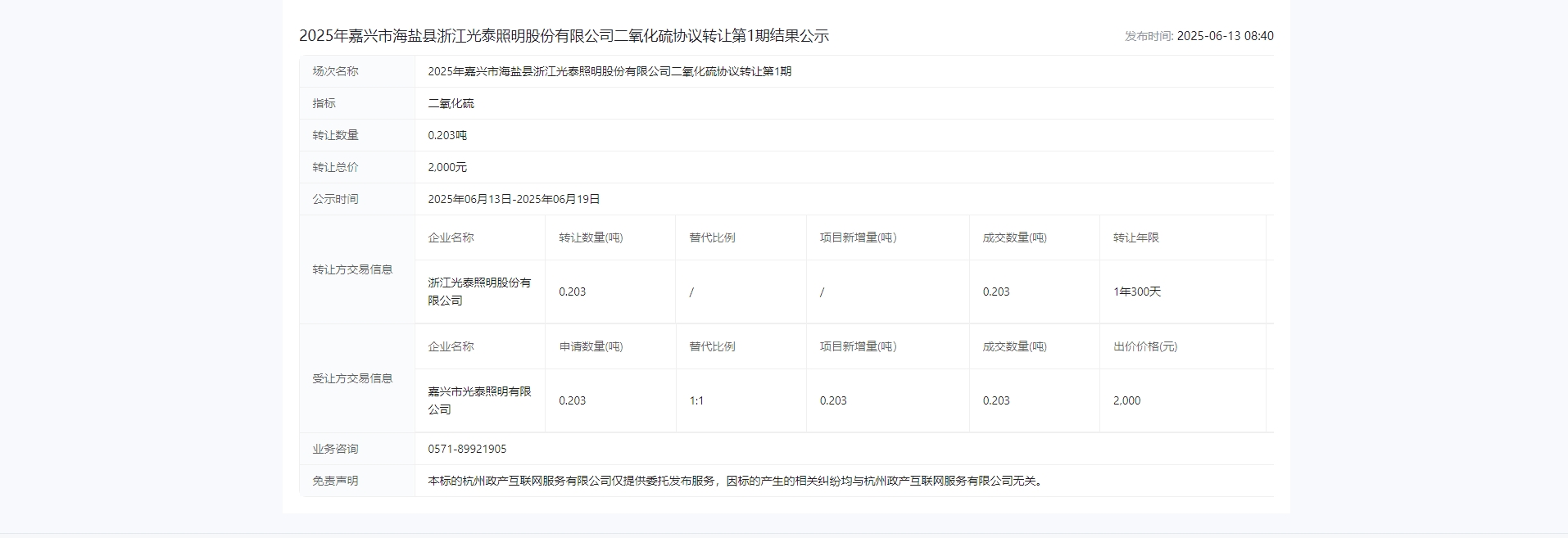Click the 受让方交易信息 section label
1568x538 pixels.
(352, 378)
